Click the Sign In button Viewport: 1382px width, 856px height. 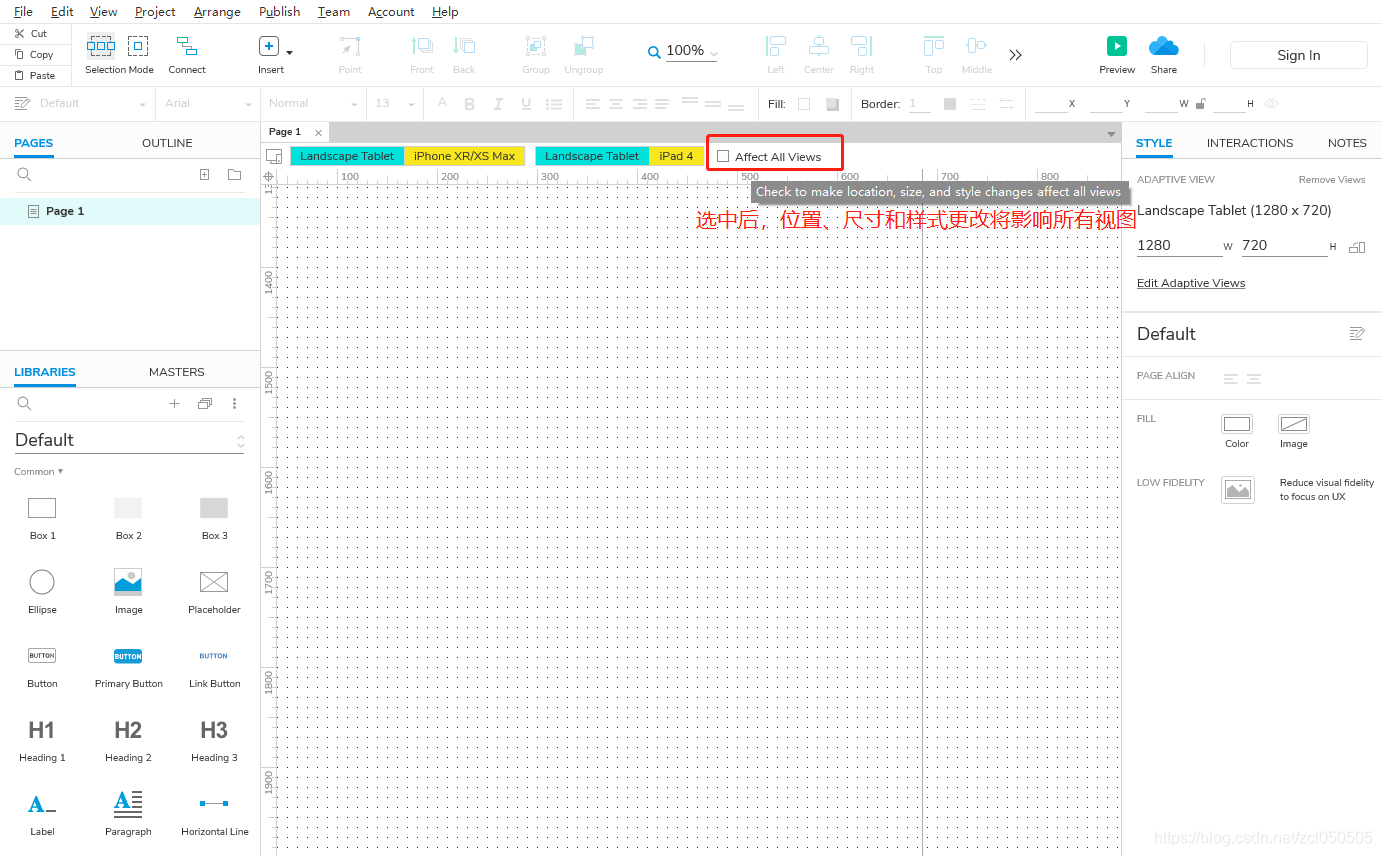click(x=1298, y=55)
